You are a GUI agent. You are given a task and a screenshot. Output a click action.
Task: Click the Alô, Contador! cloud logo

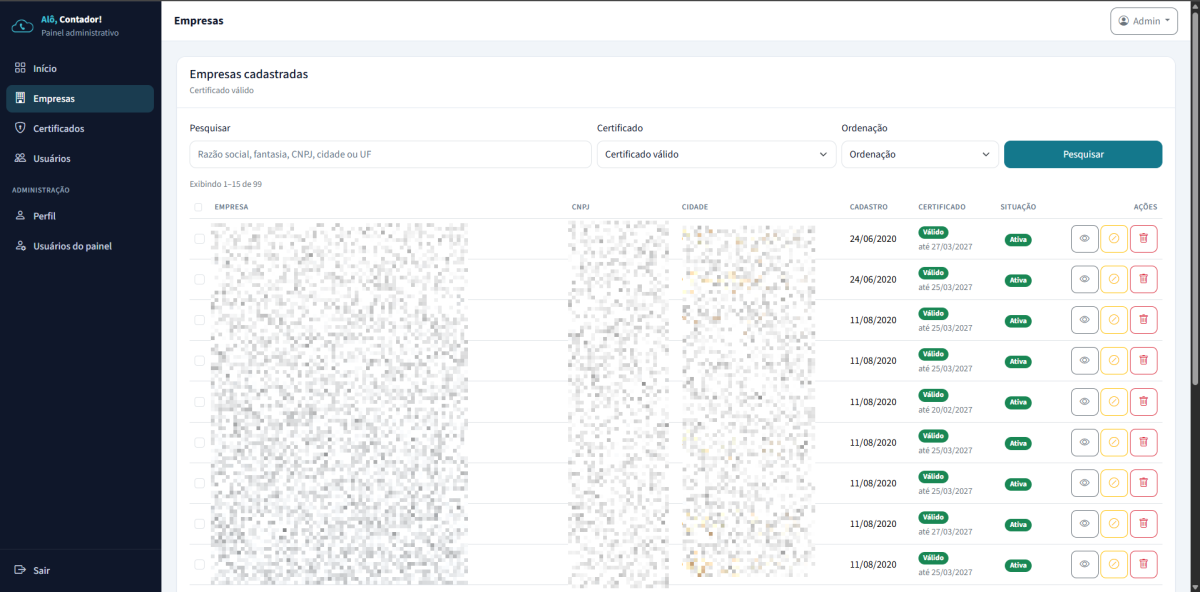pos(23,25)
